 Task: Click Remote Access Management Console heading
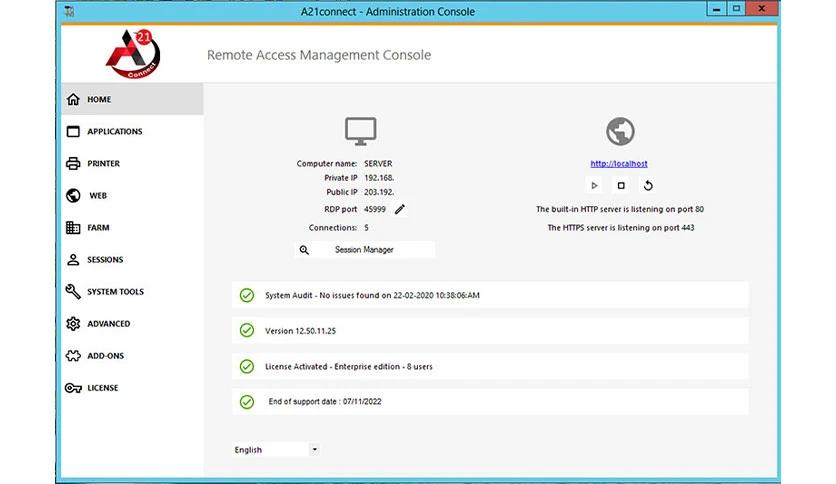click(319, 55)
